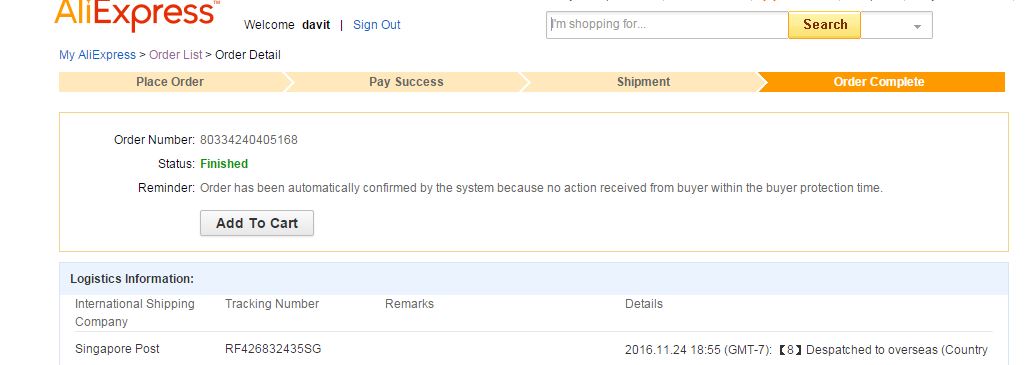The image size is (1035, 365).
Task: Click the Search button
Action: click(x=824, y=25)
